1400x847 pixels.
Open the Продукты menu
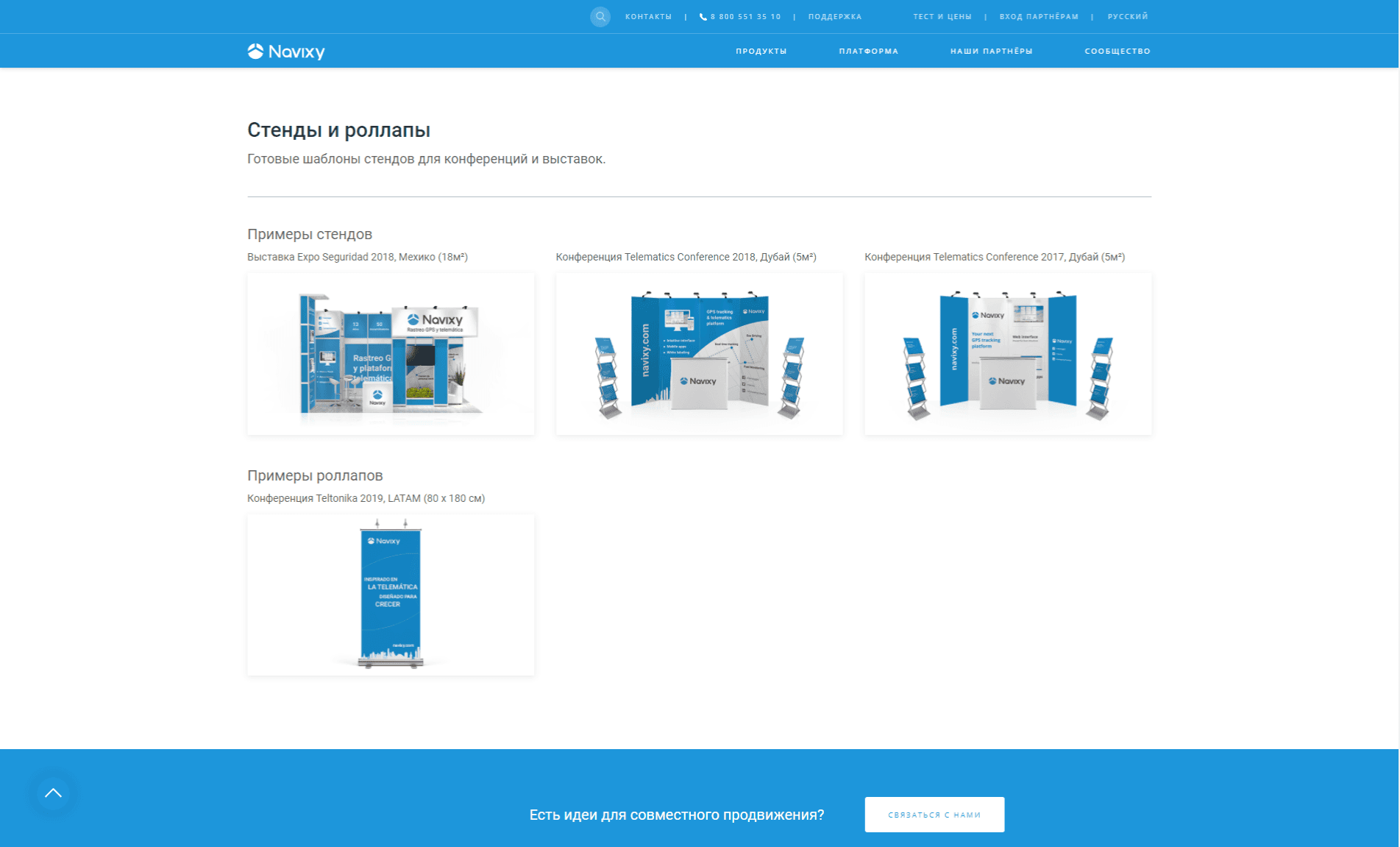coord(761,51)
